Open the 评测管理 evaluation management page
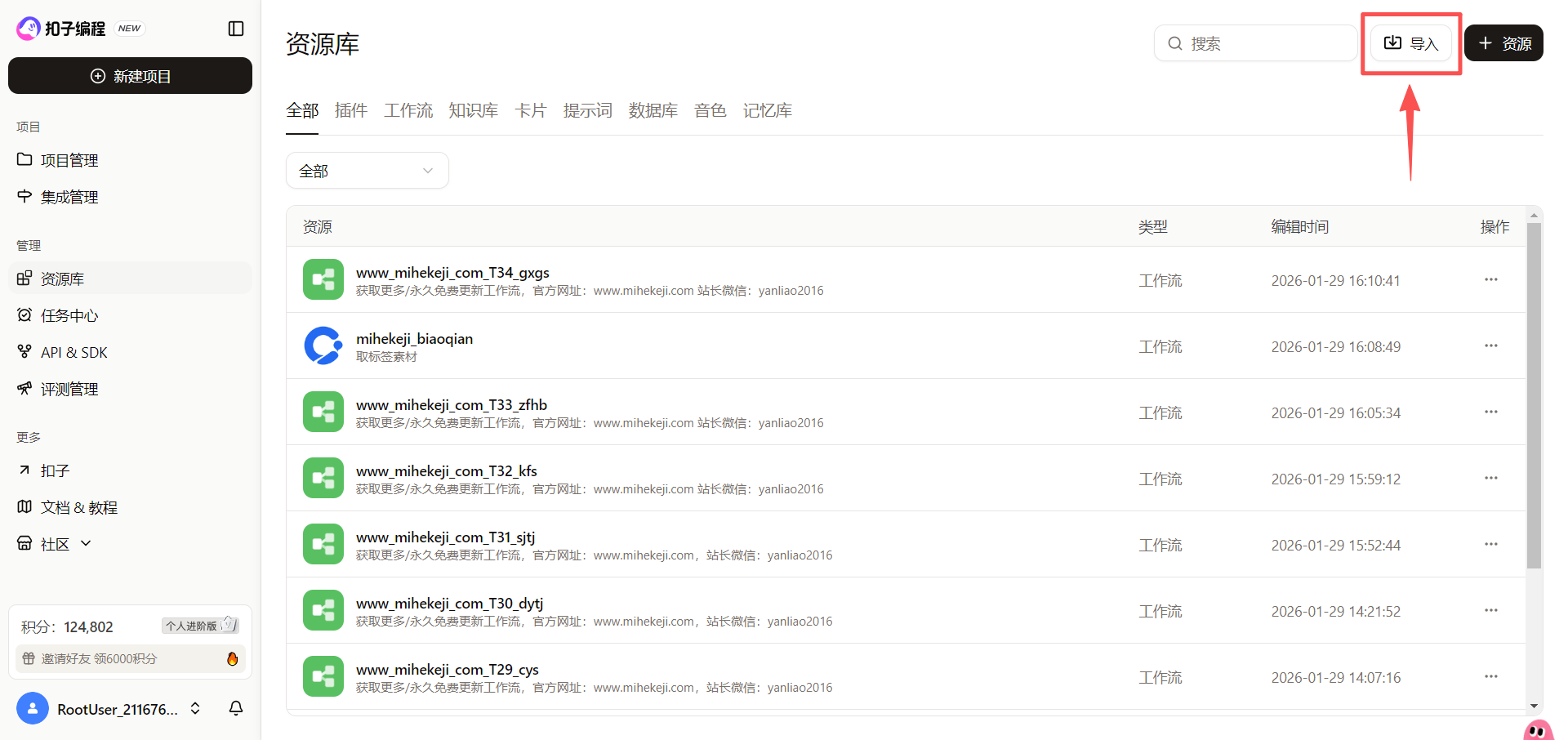Image resolution: width=1568 pixels, height=740 pixels. coord(69,389)
